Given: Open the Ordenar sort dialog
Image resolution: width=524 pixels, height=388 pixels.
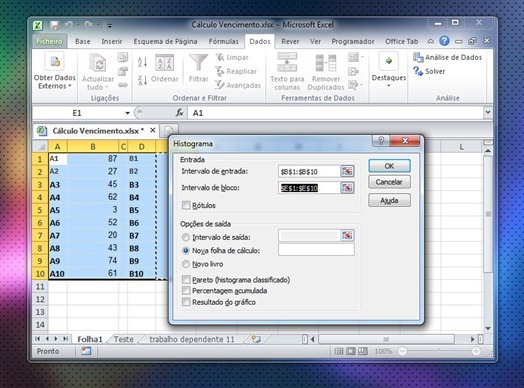Looking at the screenshot, I should coord(164,69).
